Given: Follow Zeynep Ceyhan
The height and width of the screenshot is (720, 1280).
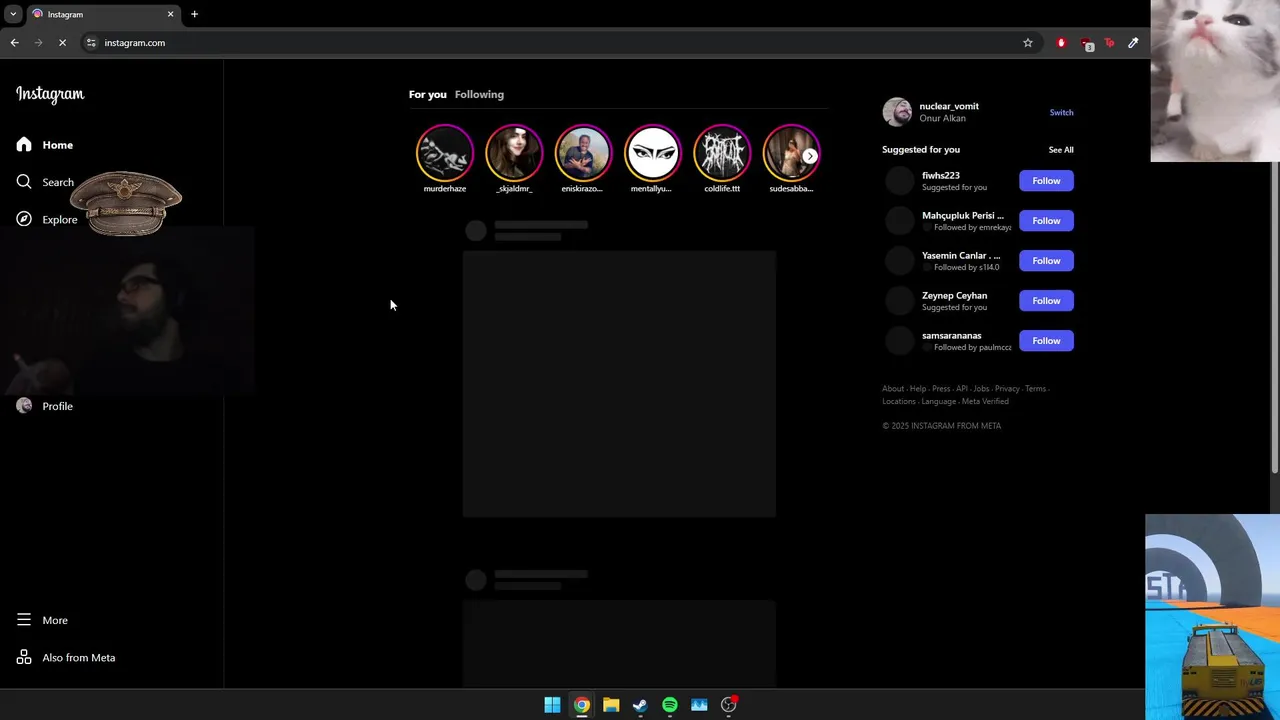Looking at the screenshot, I should click(x=1046, y=300).
